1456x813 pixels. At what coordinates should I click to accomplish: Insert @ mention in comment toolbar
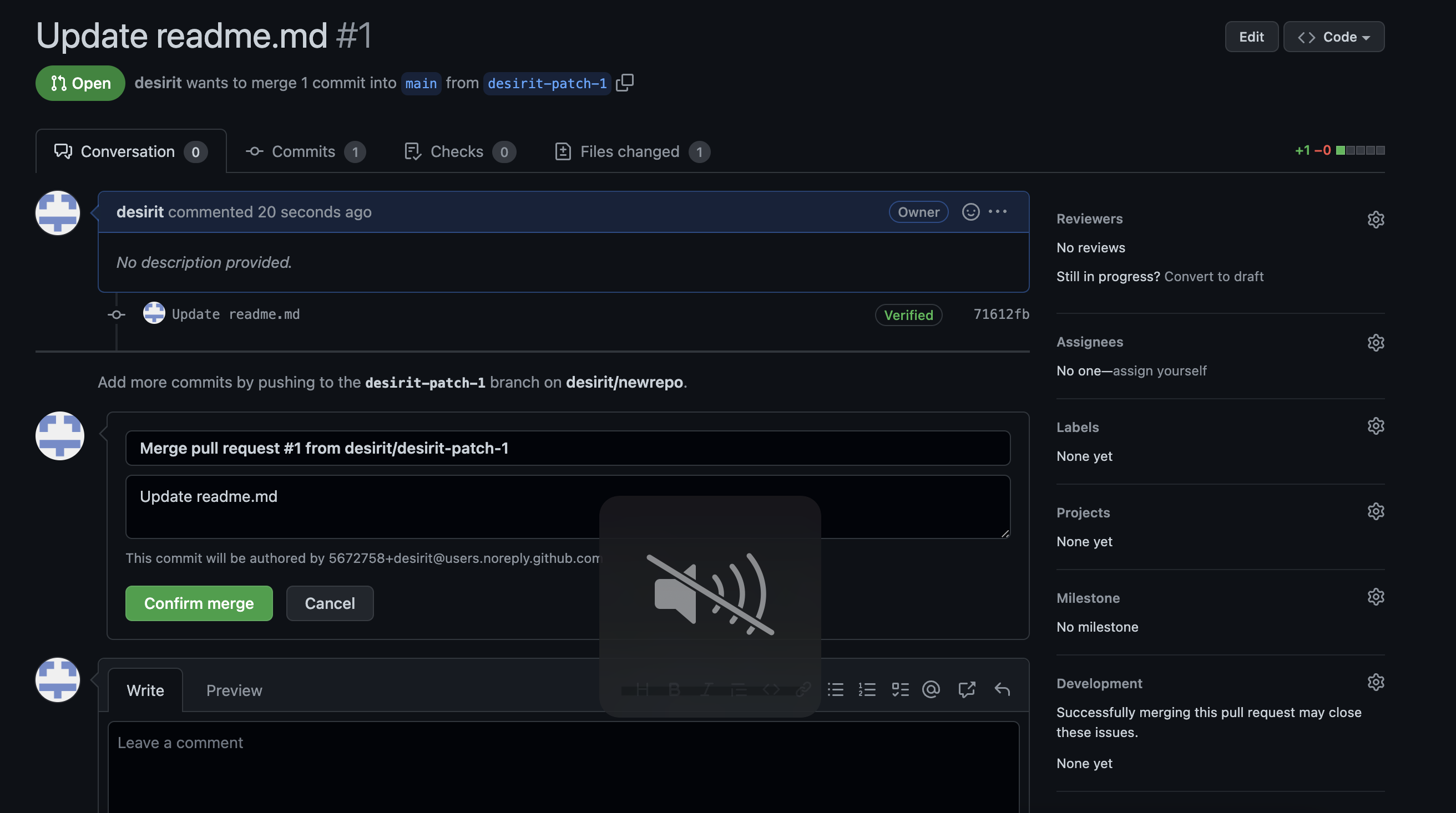[x=931, y=689]
